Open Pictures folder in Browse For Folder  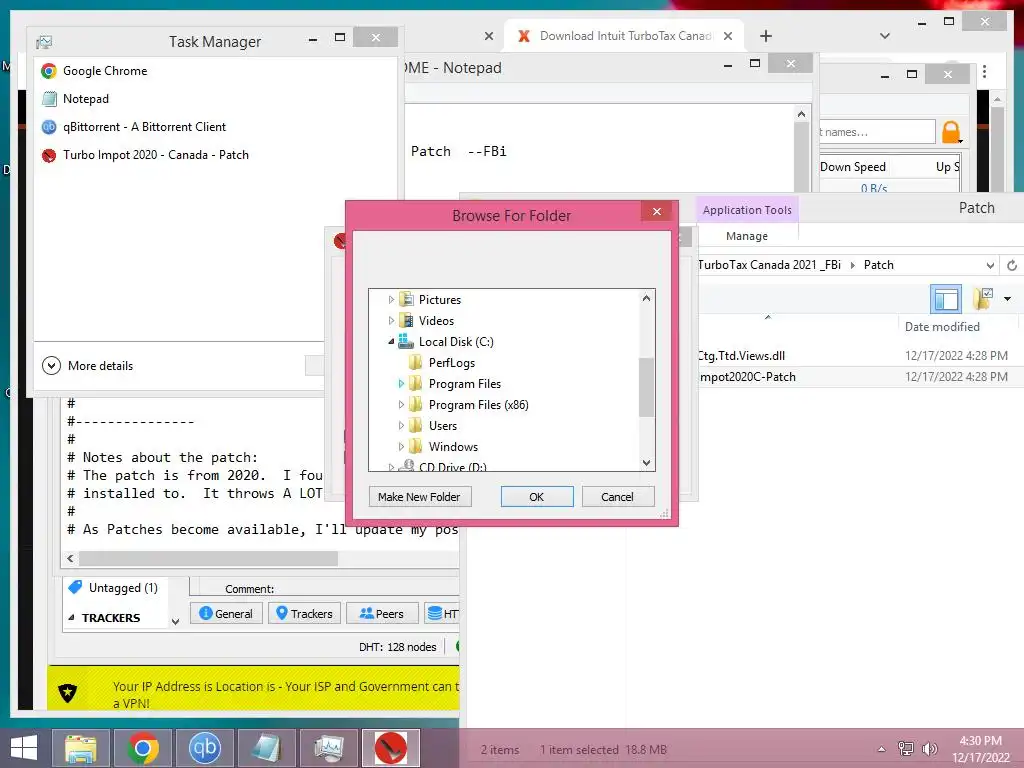[440, 300]
